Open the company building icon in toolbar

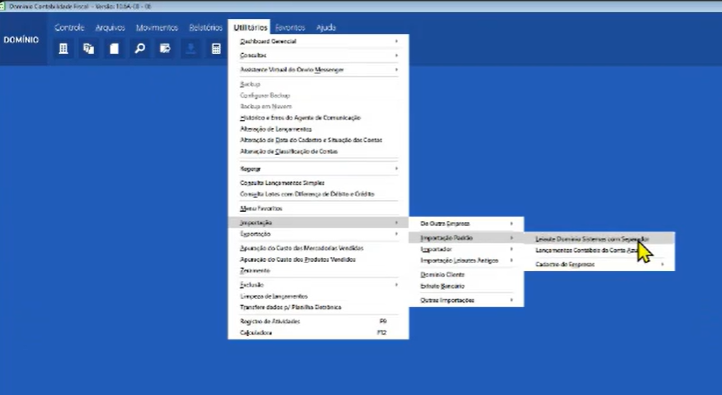64,48
